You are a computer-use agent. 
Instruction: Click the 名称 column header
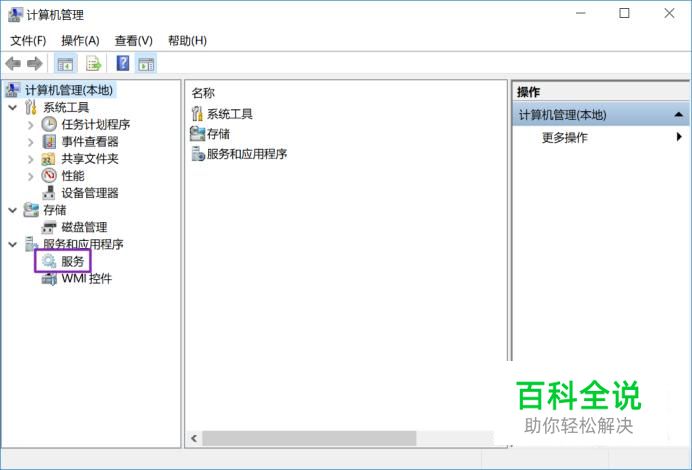coord(203,93)
